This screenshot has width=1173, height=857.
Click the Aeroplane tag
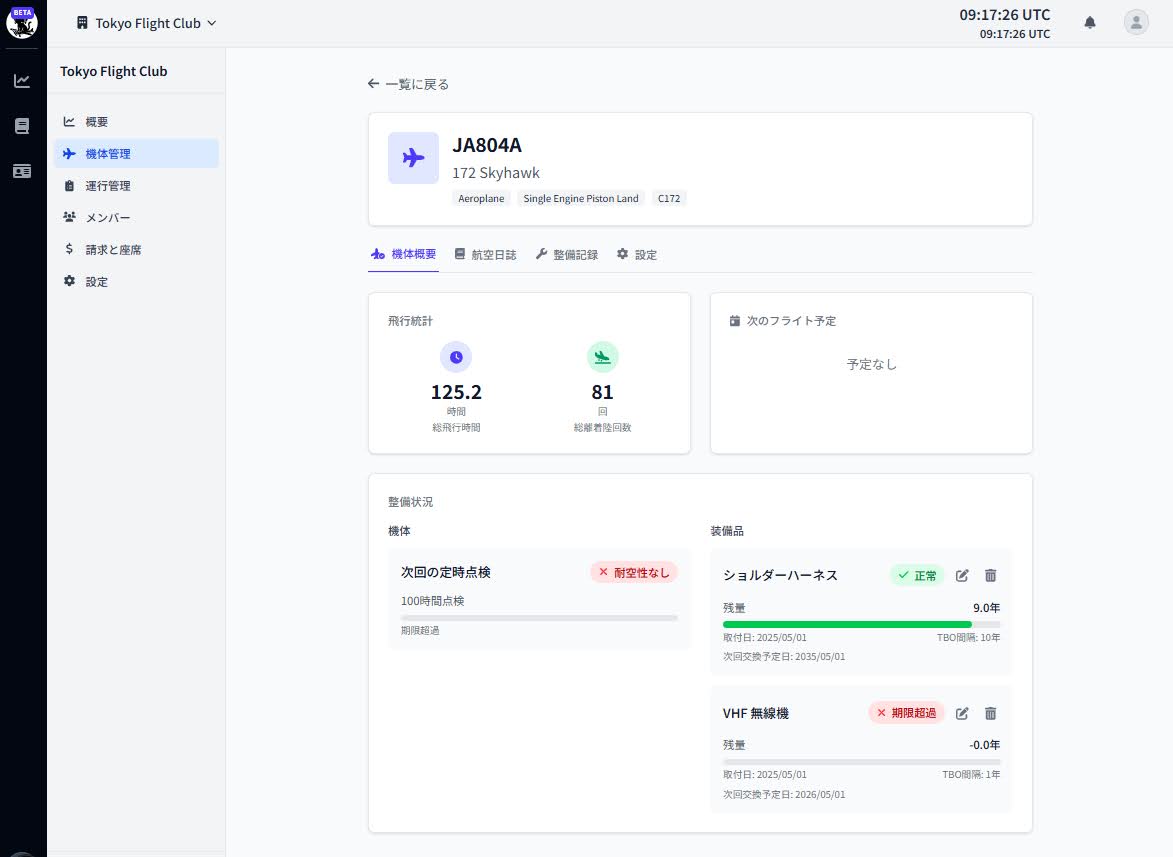pos(481,198)
